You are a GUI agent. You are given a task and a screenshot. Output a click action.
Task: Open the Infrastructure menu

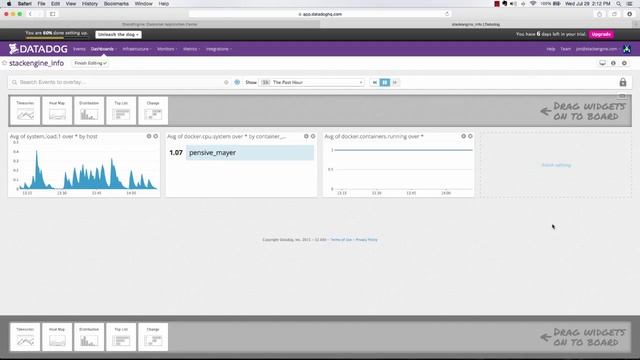tap(137, 49)
